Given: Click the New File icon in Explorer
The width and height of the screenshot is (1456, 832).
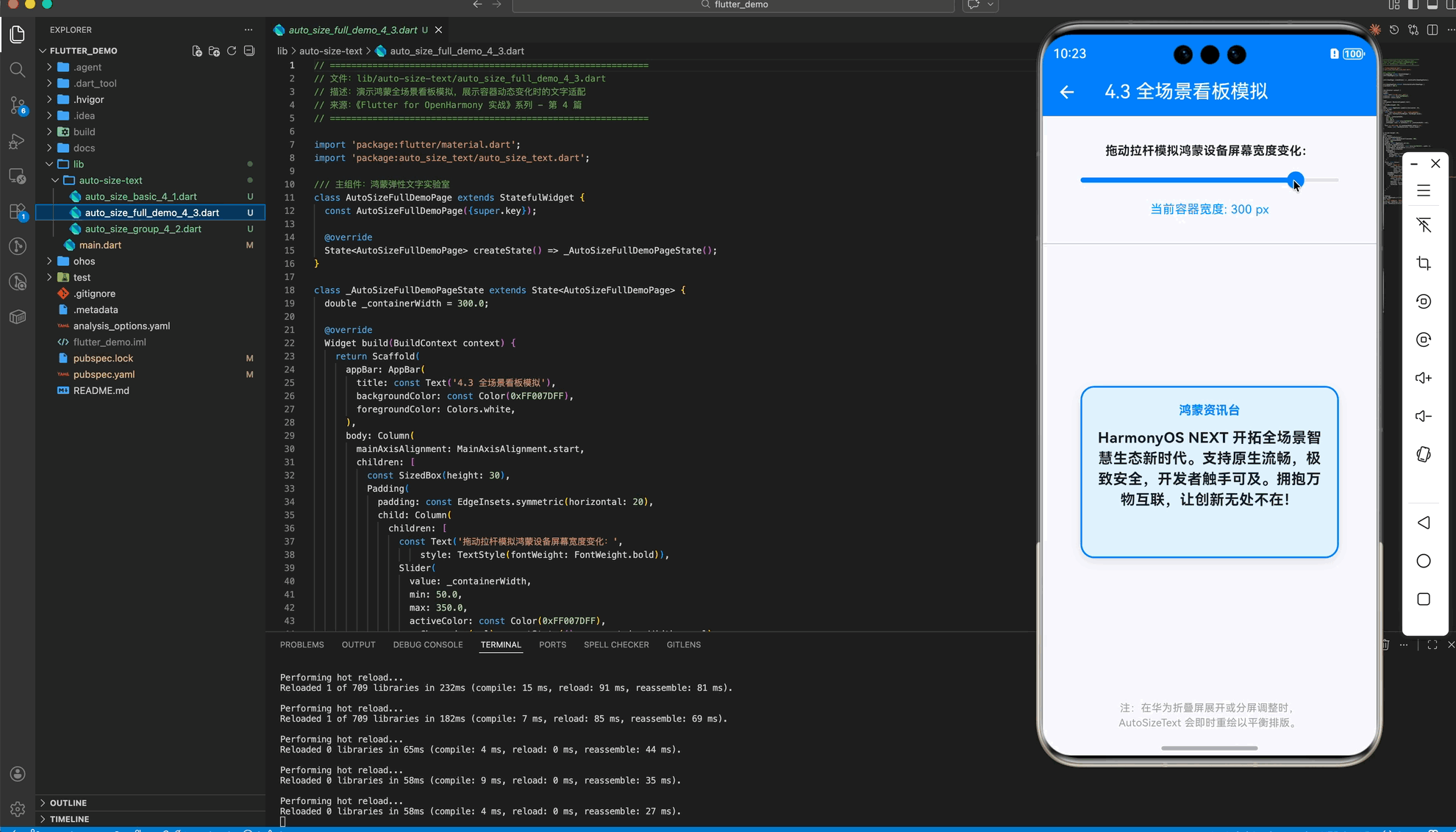Looking at the screenshot, I should [197, 51].
